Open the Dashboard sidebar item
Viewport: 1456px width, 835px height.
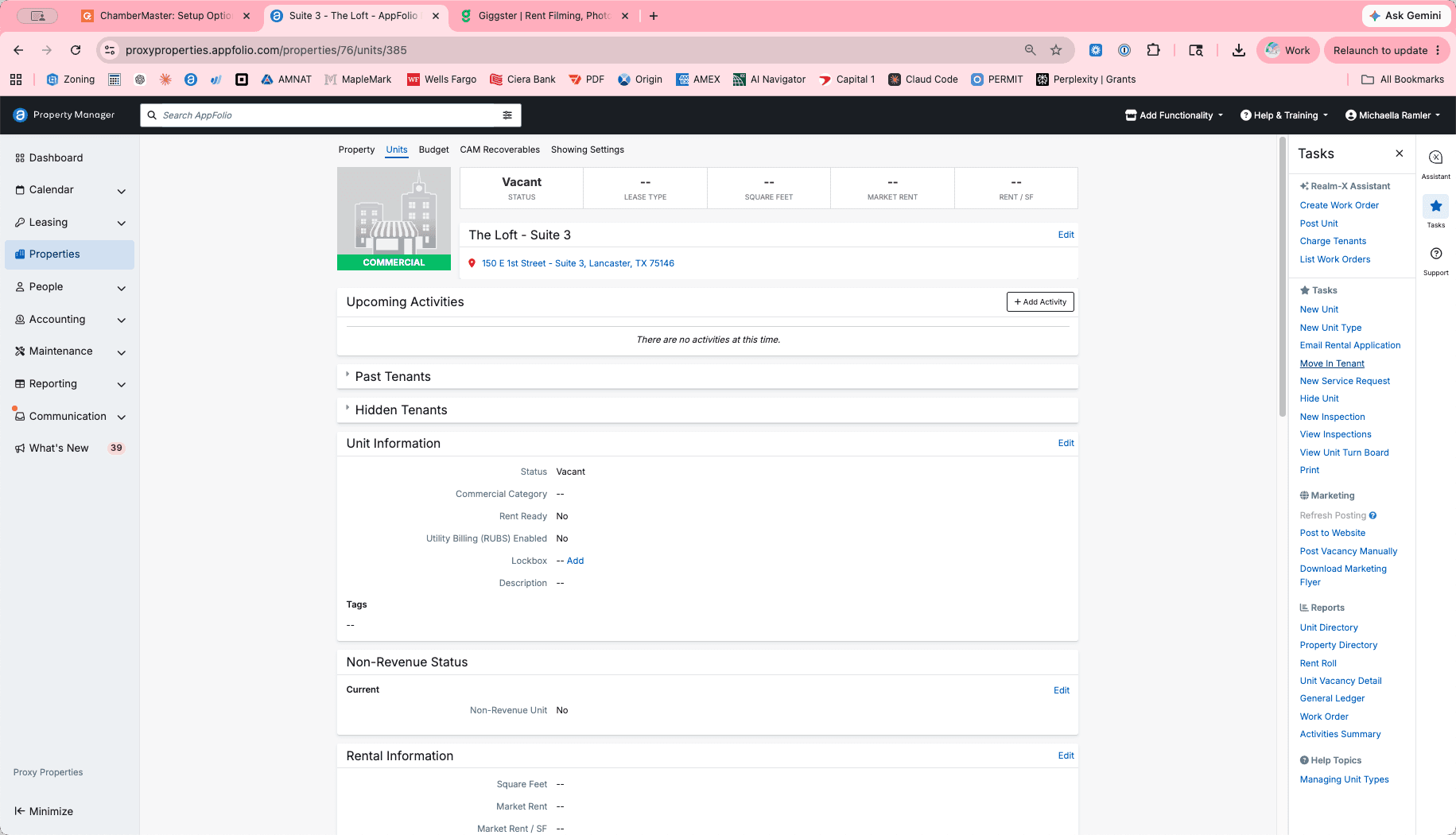click(69, 157)
